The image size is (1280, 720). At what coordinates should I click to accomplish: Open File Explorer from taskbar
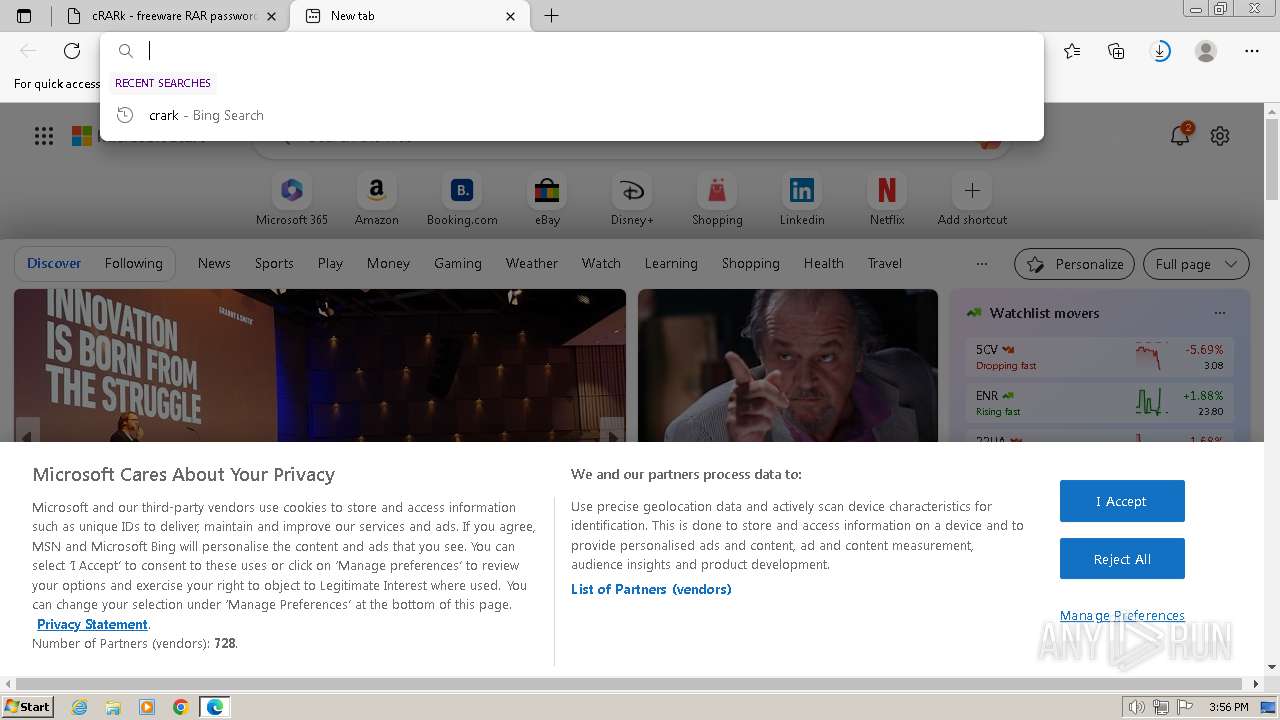click(x=113, y=707)
